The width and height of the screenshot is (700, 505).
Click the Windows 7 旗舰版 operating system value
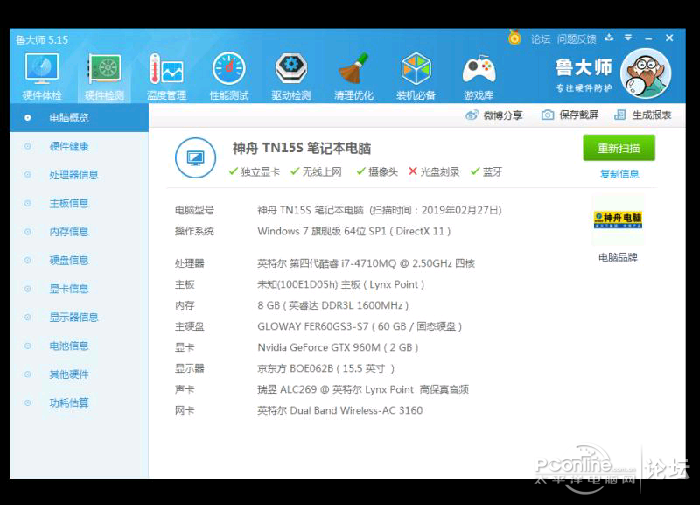point(354,231)
